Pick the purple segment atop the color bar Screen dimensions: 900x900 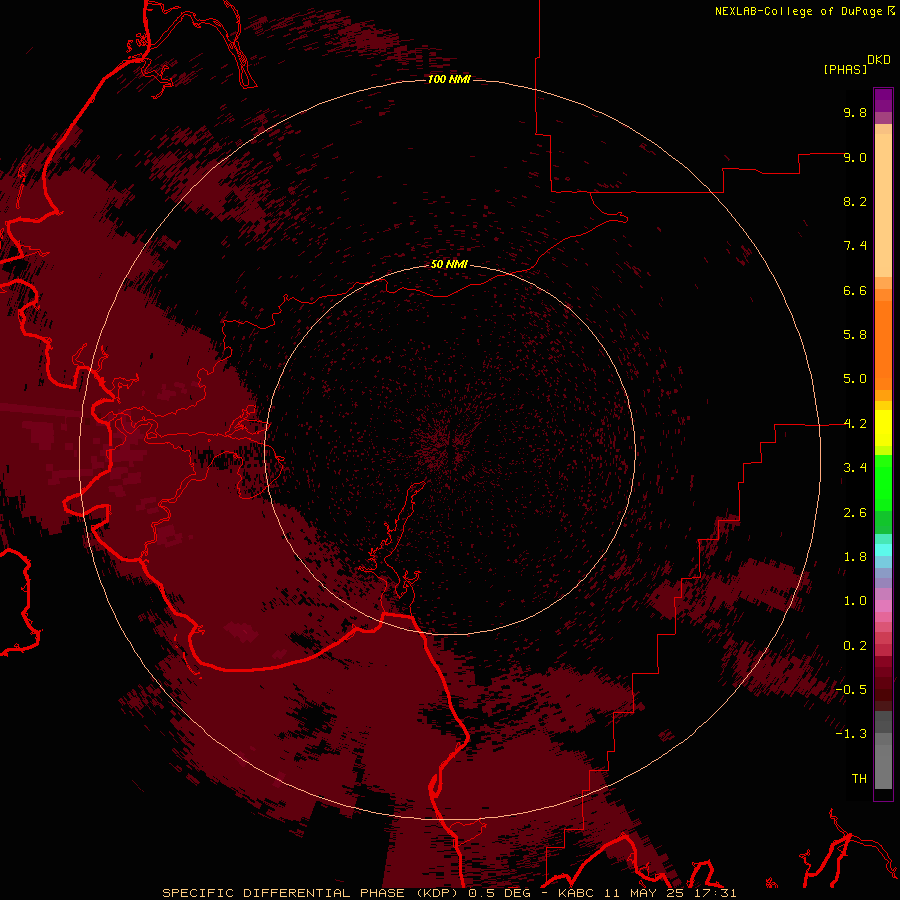pos(883,100)
